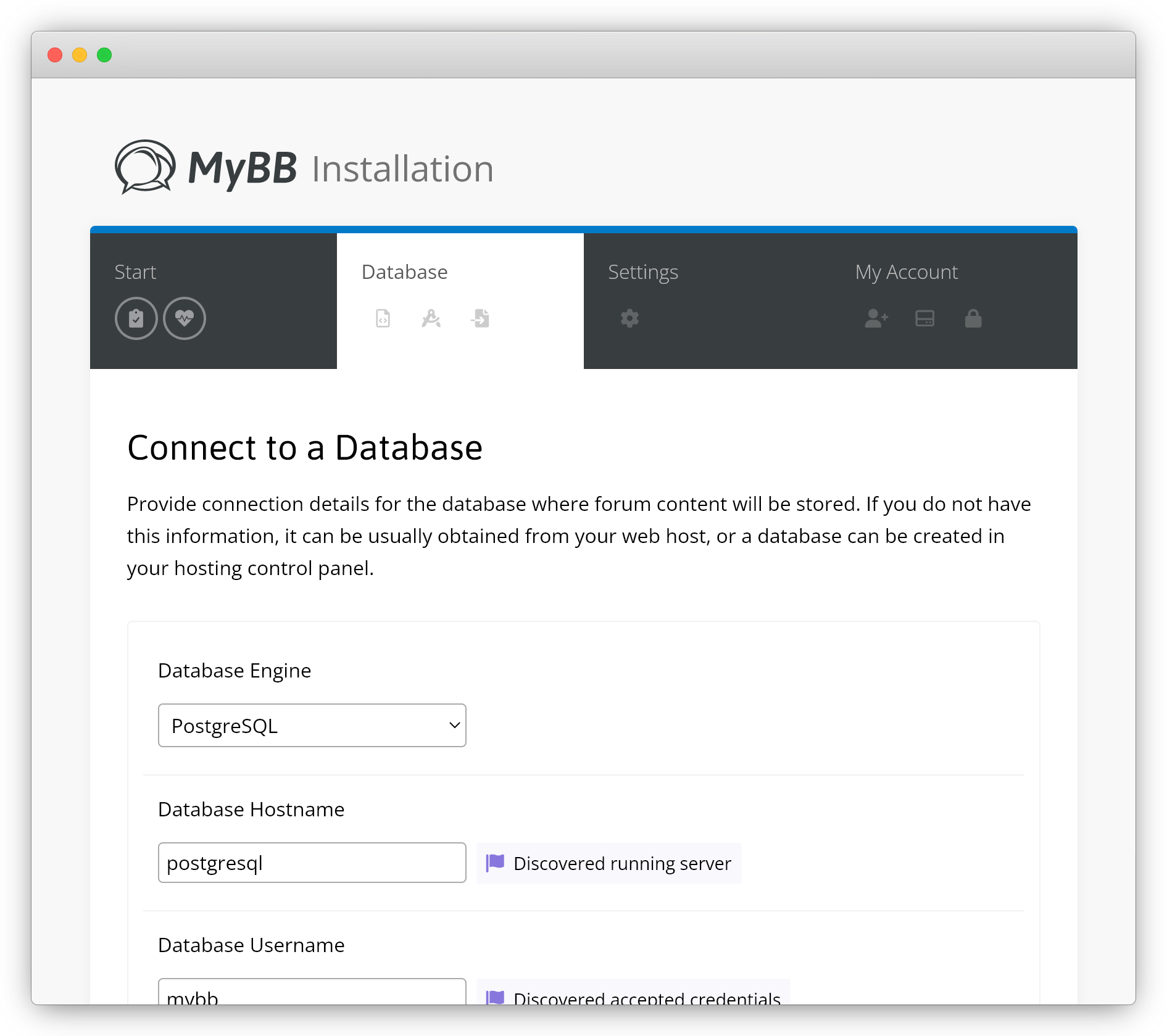Click the code file icon under Database

click(383, 318)
